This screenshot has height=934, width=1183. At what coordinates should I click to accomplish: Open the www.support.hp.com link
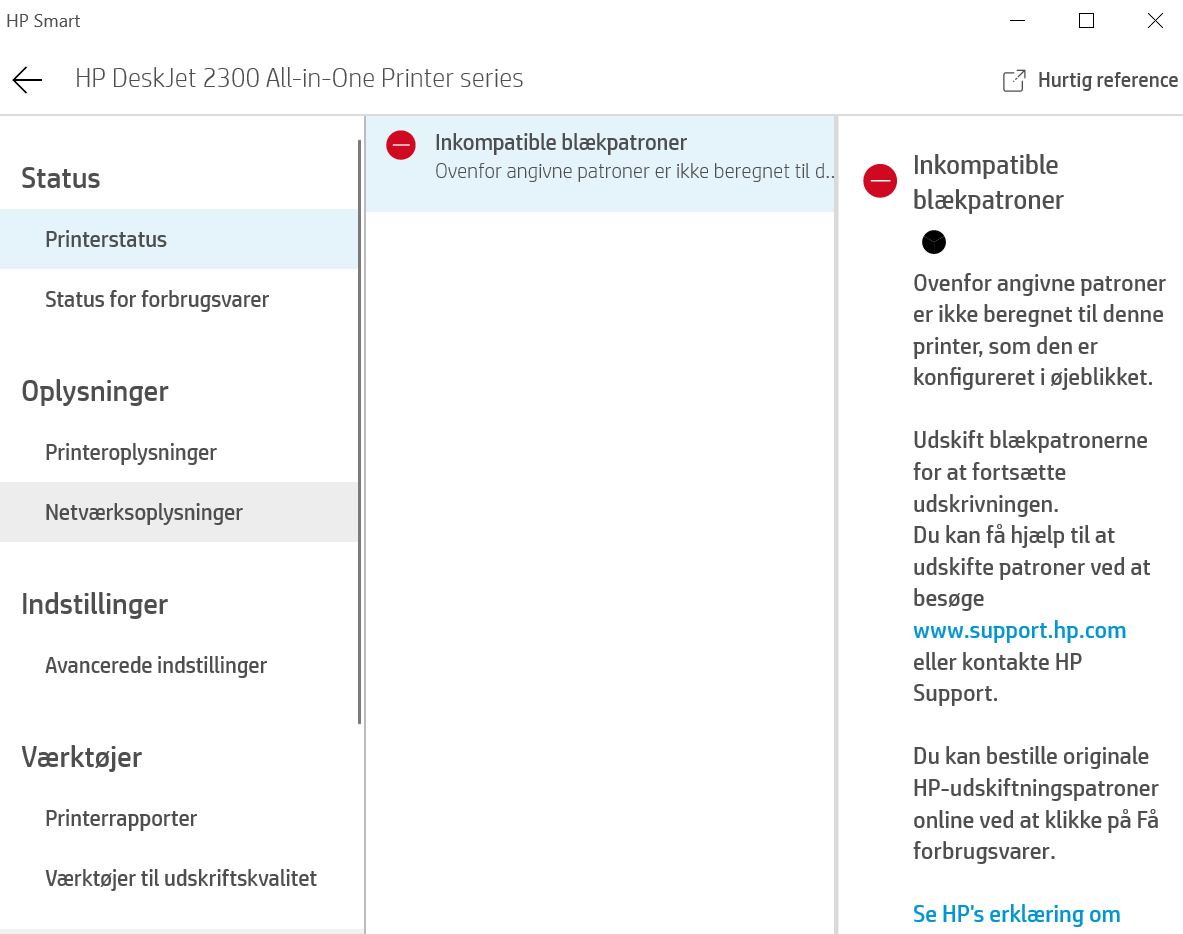1019,631
